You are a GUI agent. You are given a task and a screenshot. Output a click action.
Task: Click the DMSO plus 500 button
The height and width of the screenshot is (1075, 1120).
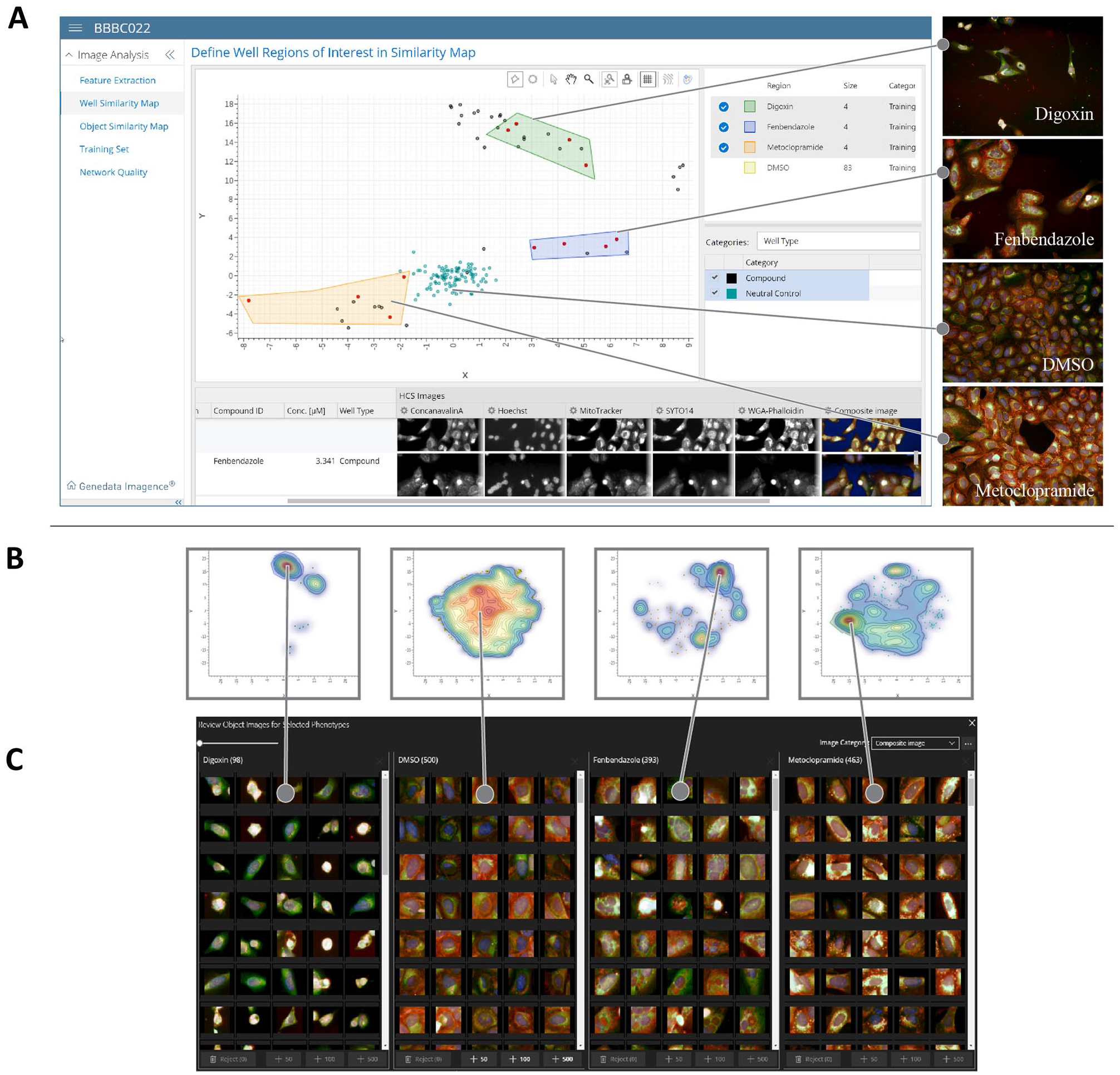562,1058
